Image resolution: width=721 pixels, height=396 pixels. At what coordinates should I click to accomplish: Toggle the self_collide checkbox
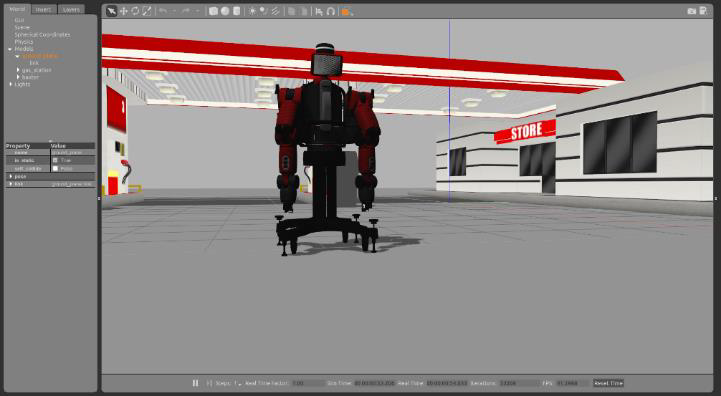pos(55,168)
